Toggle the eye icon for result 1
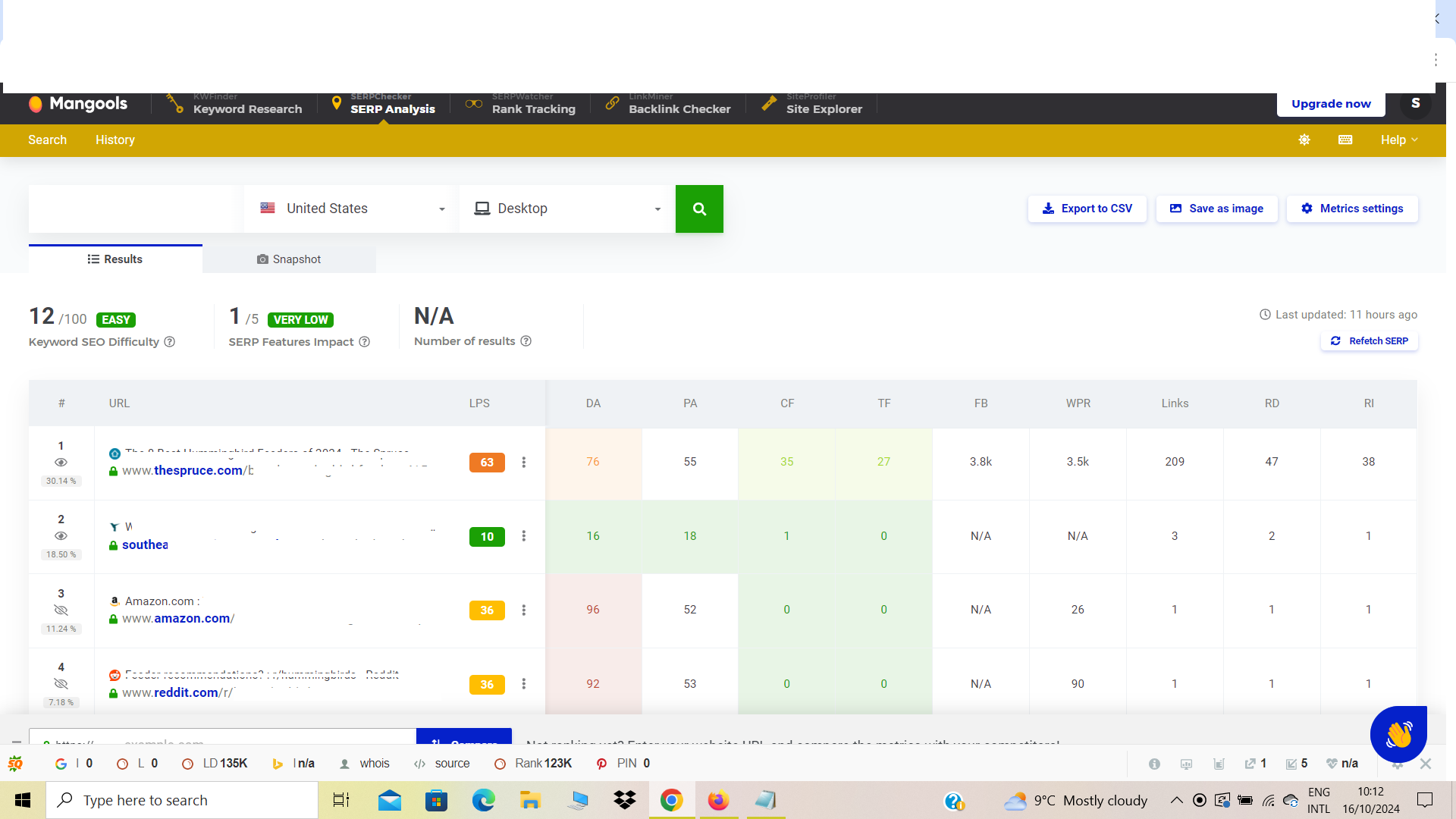 (61, 463)
